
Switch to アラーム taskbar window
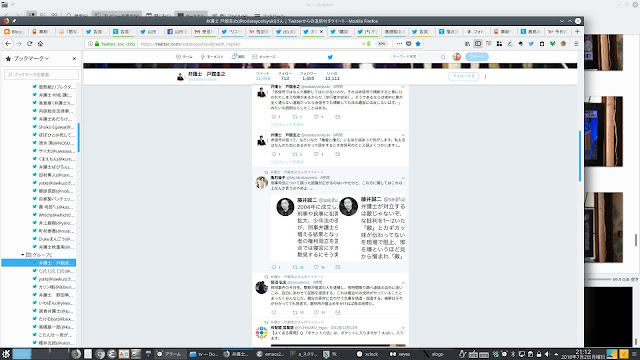click(169, 354)
